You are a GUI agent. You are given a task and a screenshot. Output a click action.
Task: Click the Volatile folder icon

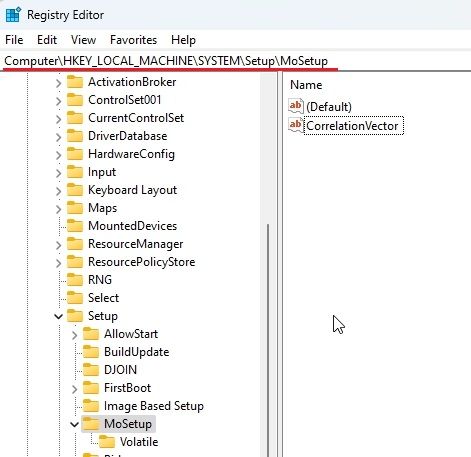pyautogui.click(x=107, y=442)
